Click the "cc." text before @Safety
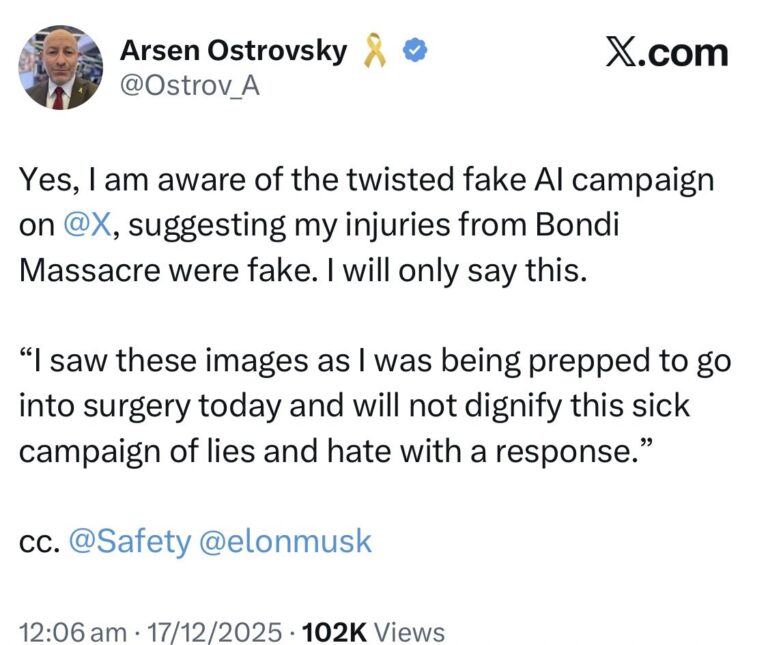The height and width of the screenshot is (645, 768). coord(39,541)
